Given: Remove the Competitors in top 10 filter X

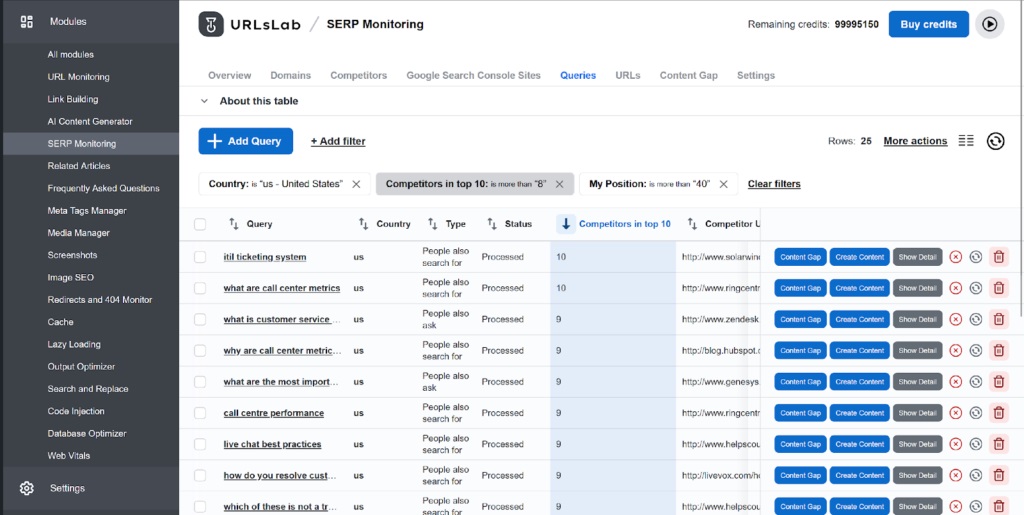Looking at the screenshot, I should click(559, 184).
